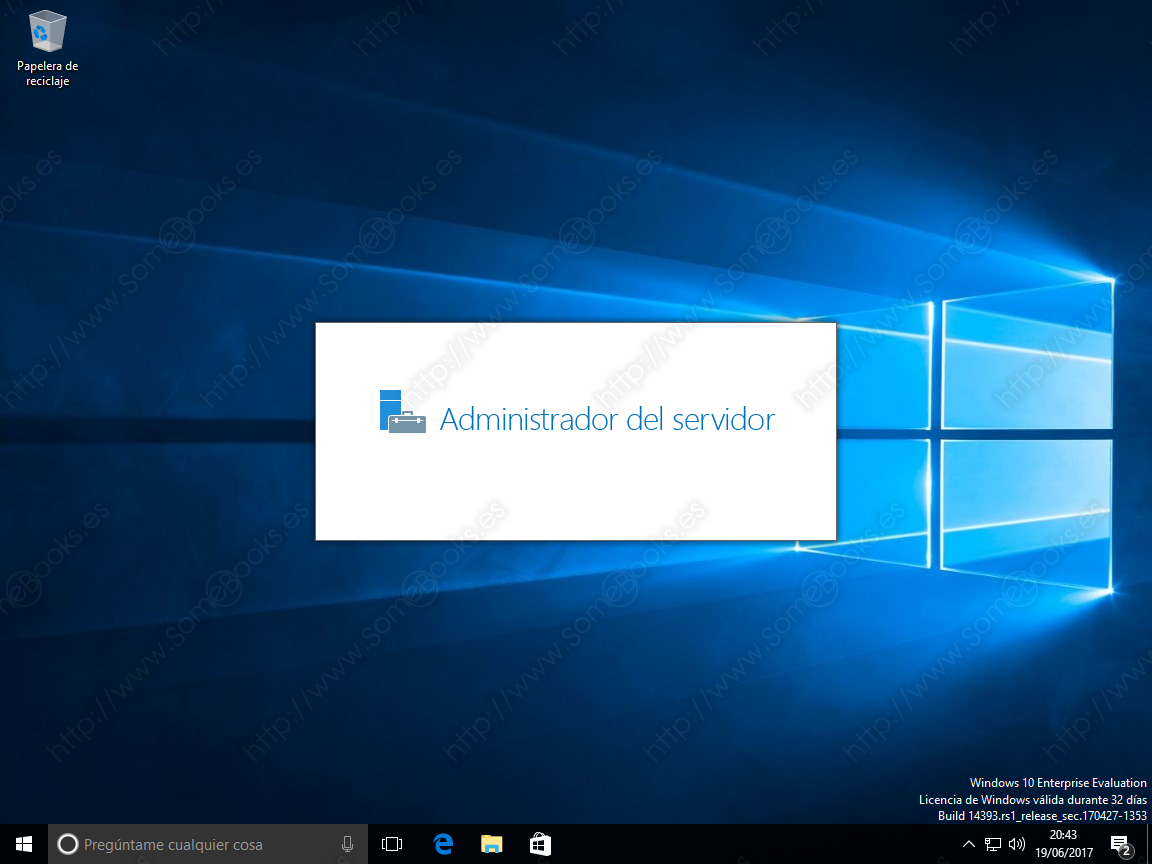Click the Show Desktop strip at taskbar edge
Viewport: 1152px width, 864px height.
(1149, 845)
